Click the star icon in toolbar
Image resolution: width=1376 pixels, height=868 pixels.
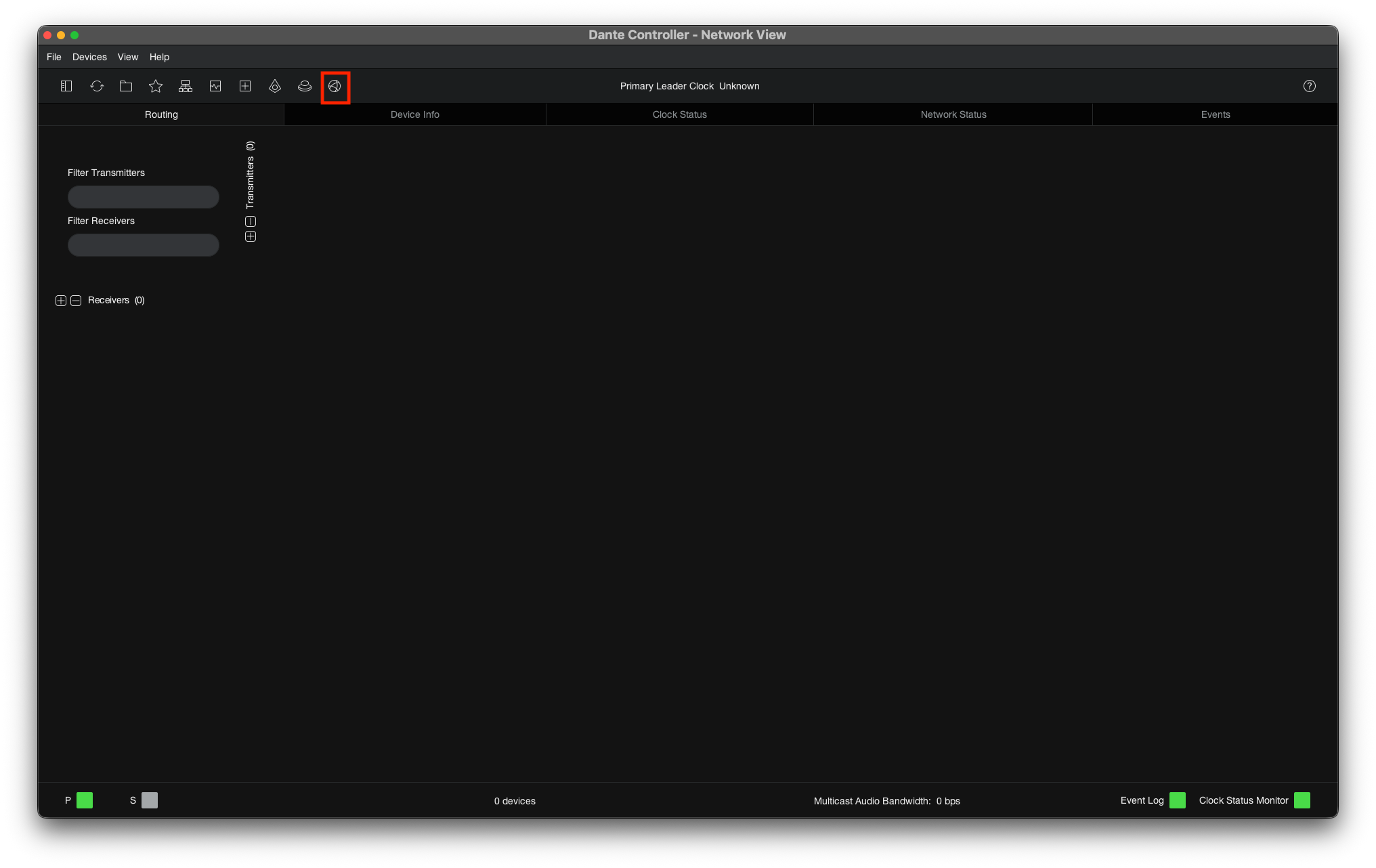coord(156,86)
